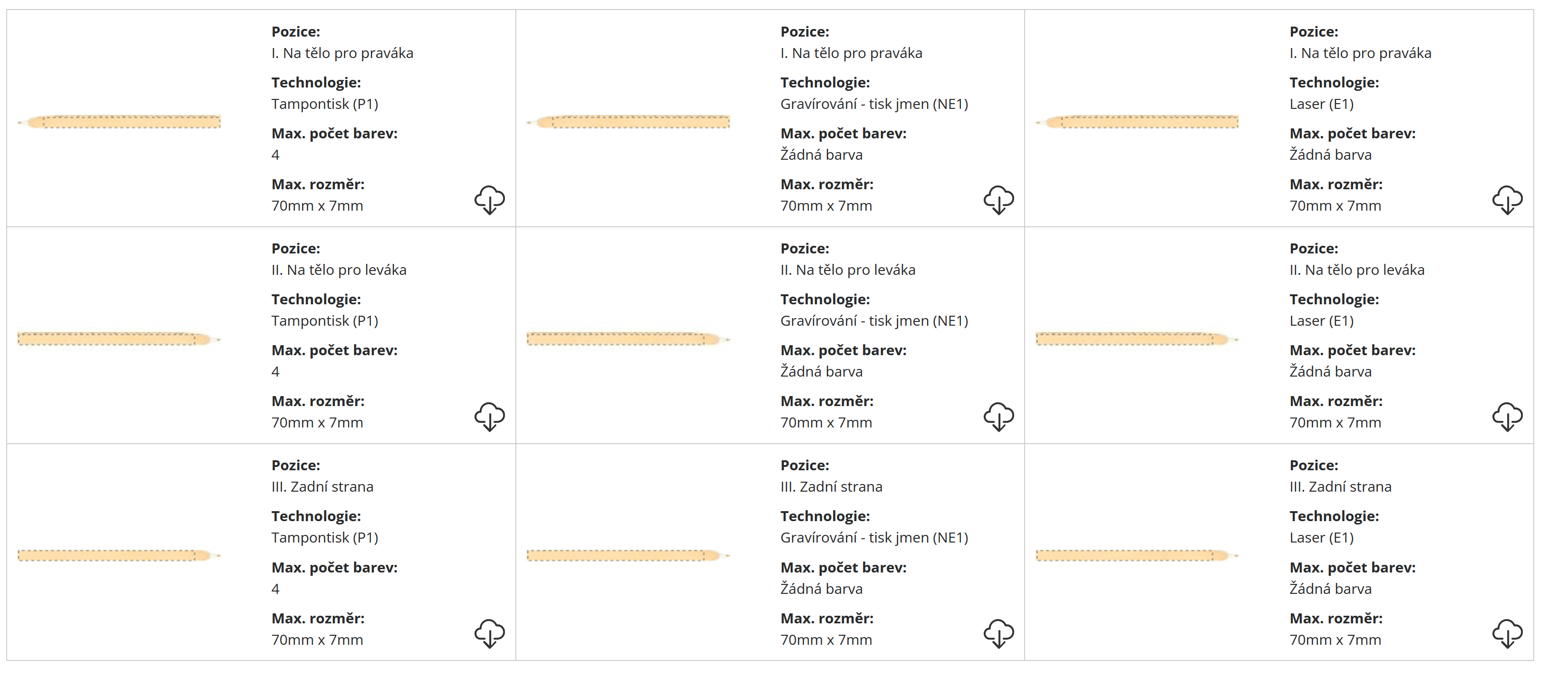1568x679 pixels.
Task: Download template for left-handed Laser (E1) position
Action: [1507, 417]
